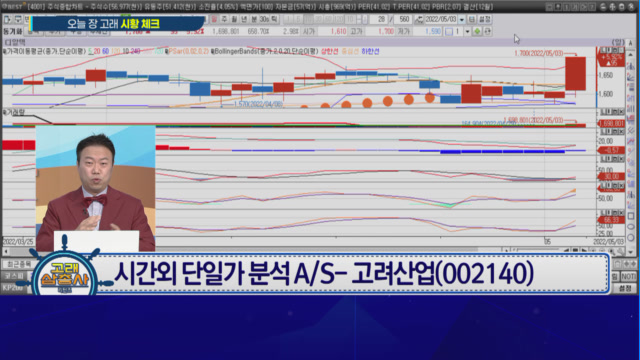Close the volume indicator pane with X
This screenshot has height=360, width=640.
point(621,112)
